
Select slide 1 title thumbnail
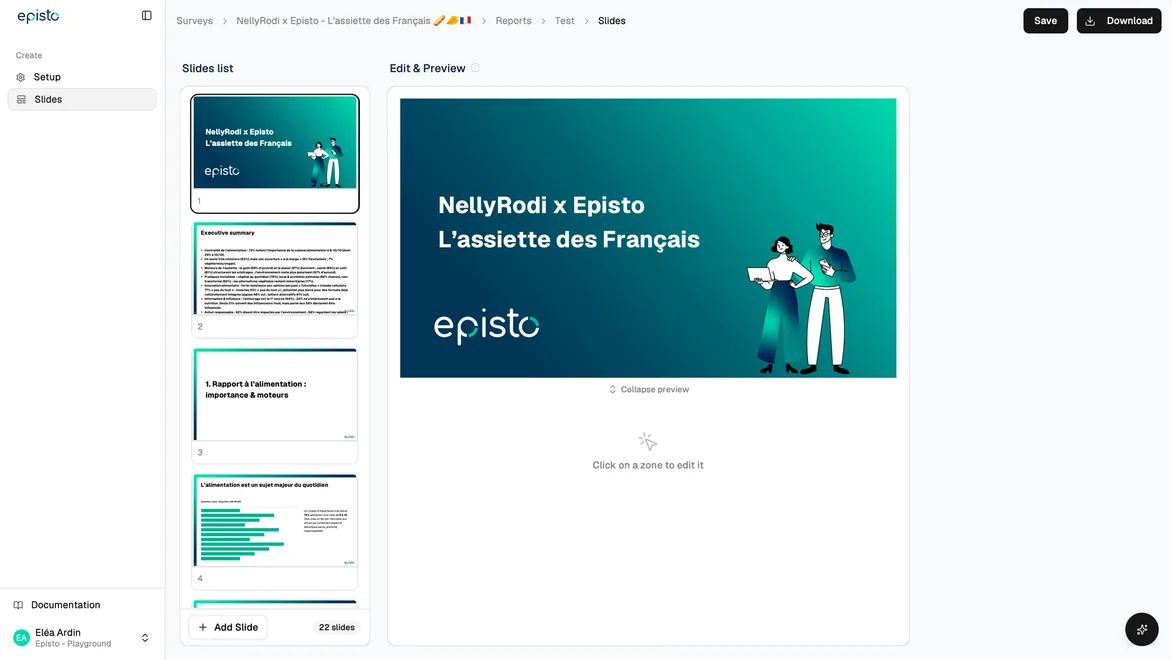click(x=275, y=153)
